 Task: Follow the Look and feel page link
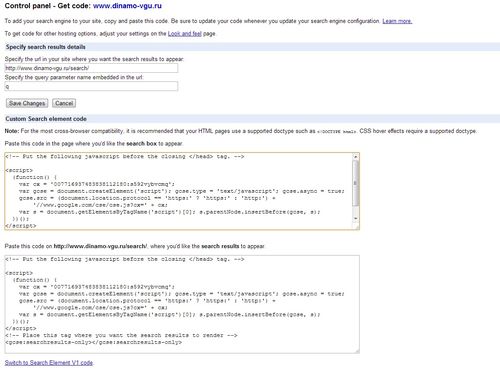coord(185,34)
